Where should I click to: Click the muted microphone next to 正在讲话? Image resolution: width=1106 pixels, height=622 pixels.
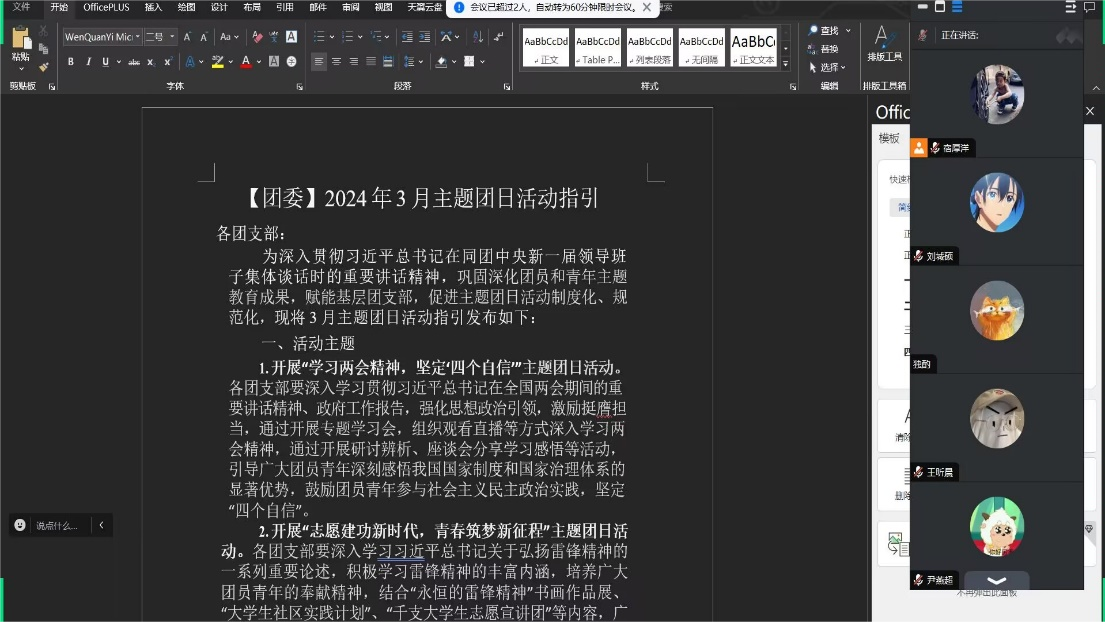[x=923, y=35]
